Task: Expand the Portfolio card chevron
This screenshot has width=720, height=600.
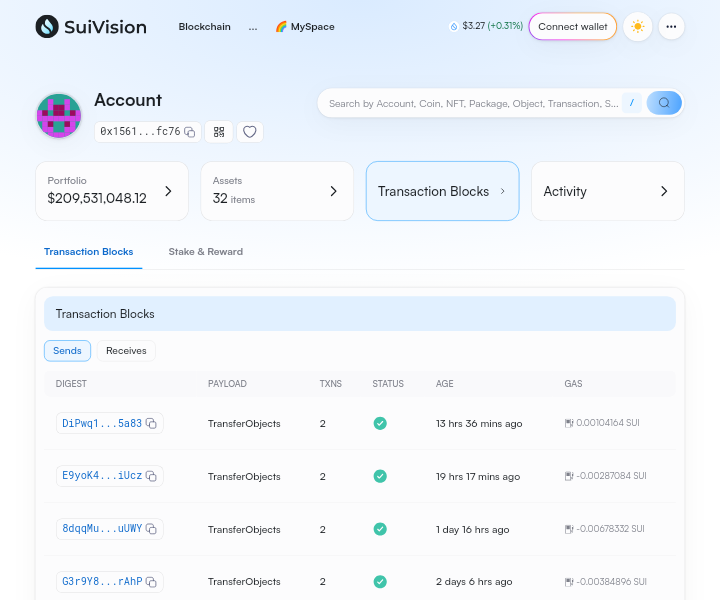Action: click(168, 191)
